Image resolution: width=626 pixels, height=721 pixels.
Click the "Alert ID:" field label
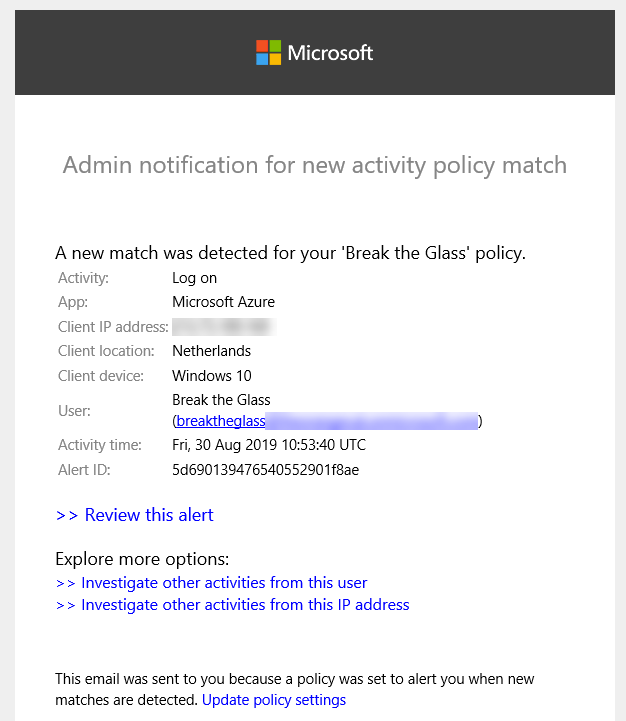pyautogui.click(x=84, y=469)
